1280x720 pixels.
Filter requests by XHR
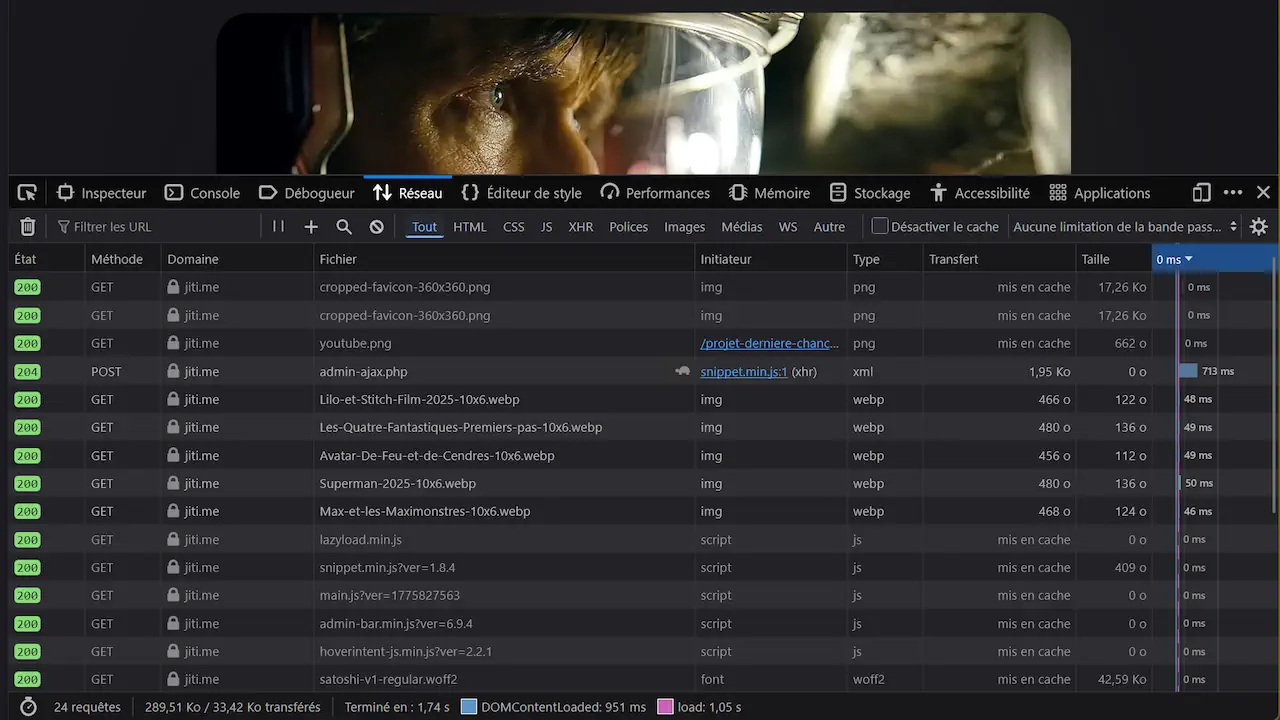[x=581, y=227]
